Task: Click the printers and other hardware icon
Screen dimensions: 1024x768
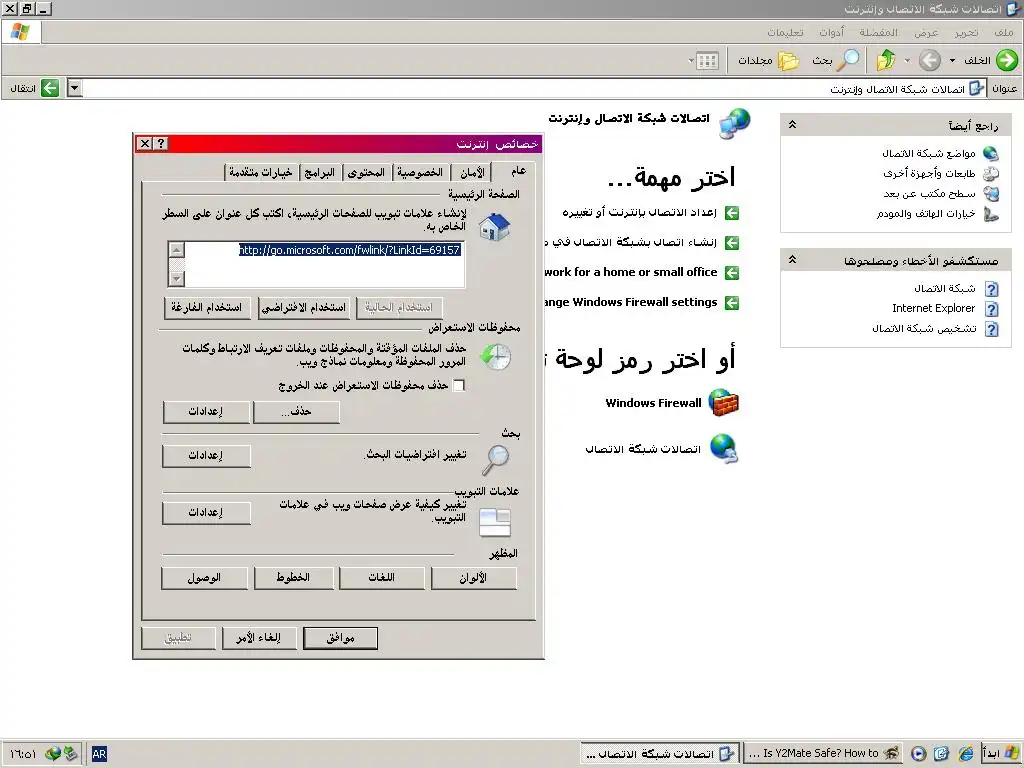Action: pyautogui.click(x=991, y=174)
